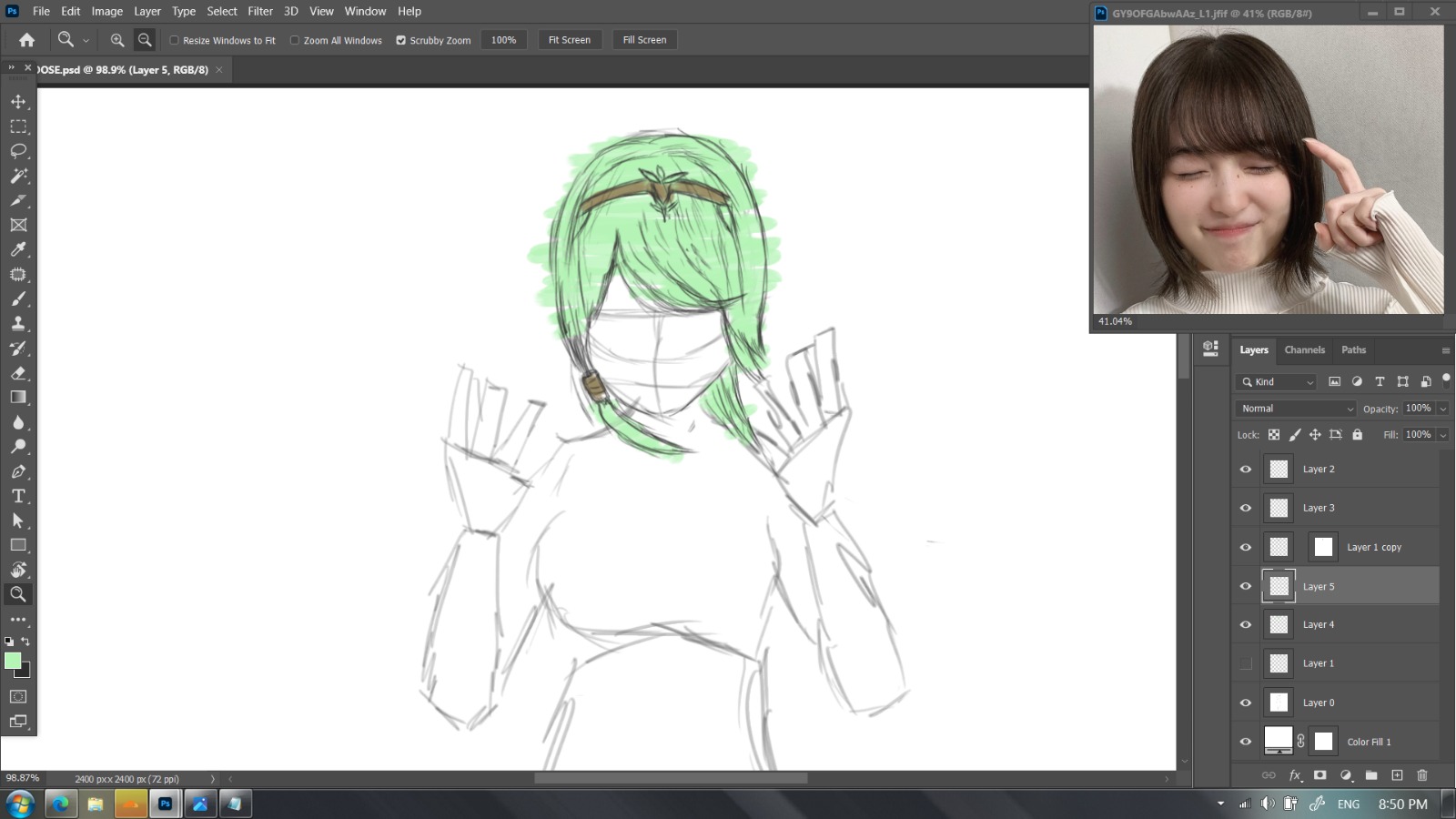Click the Zoom In icon in options bar
Image resolution: width=1456 pixels, height=819 pixels.
pyautogui.click(x=117, y=40)
